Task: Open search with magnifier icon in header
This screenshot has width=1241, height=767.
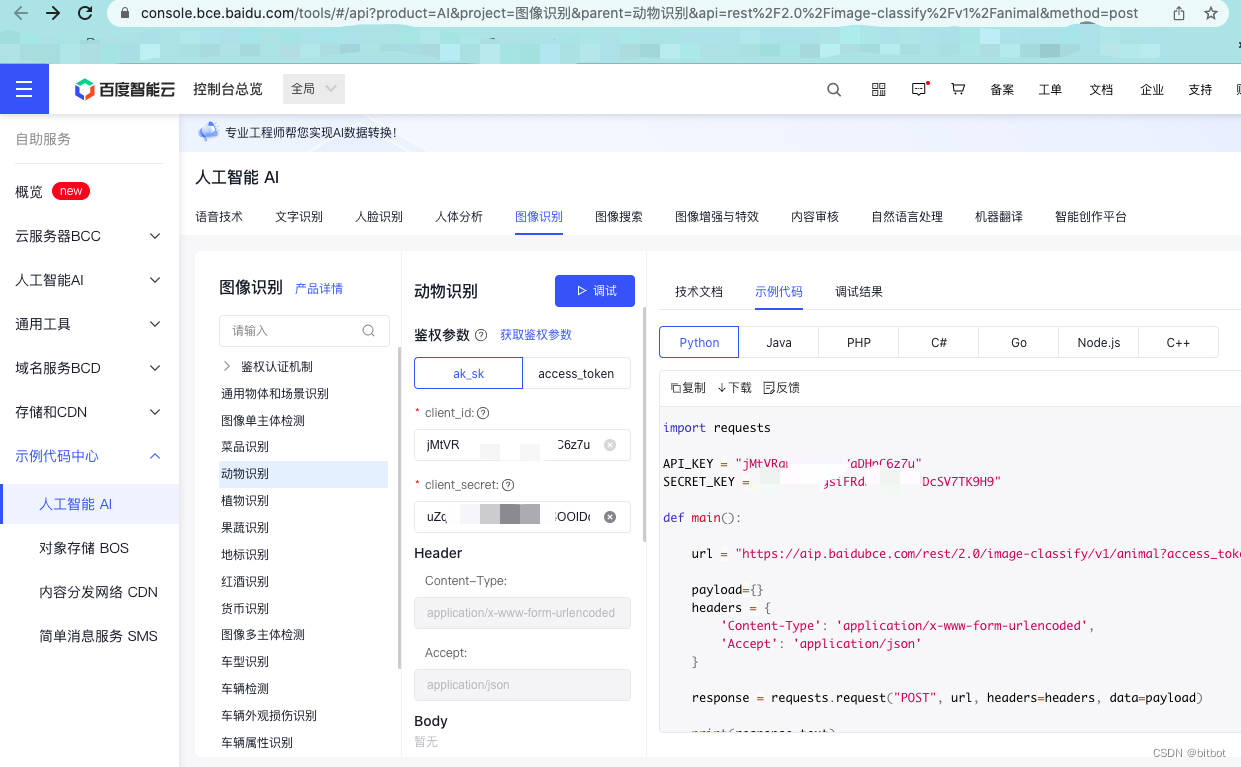Action: [x=834, y=89]
